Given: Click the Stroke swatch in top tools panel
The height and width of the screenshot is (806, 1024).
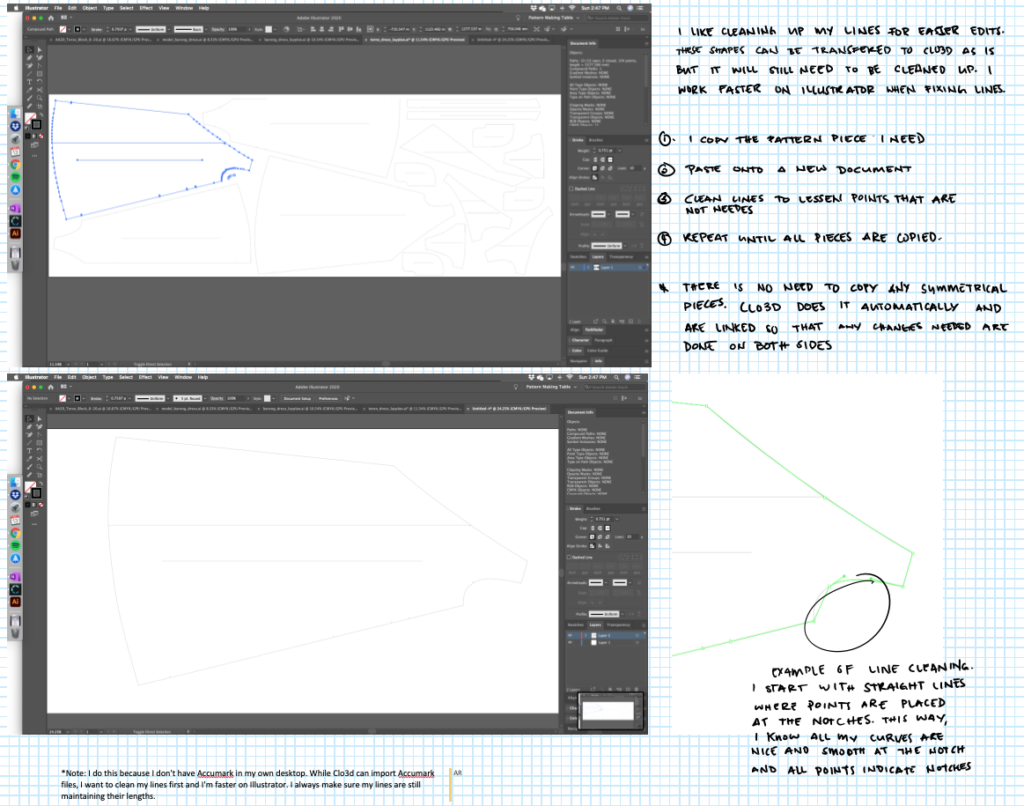Looking at the screenshot, I should (37, 124).
